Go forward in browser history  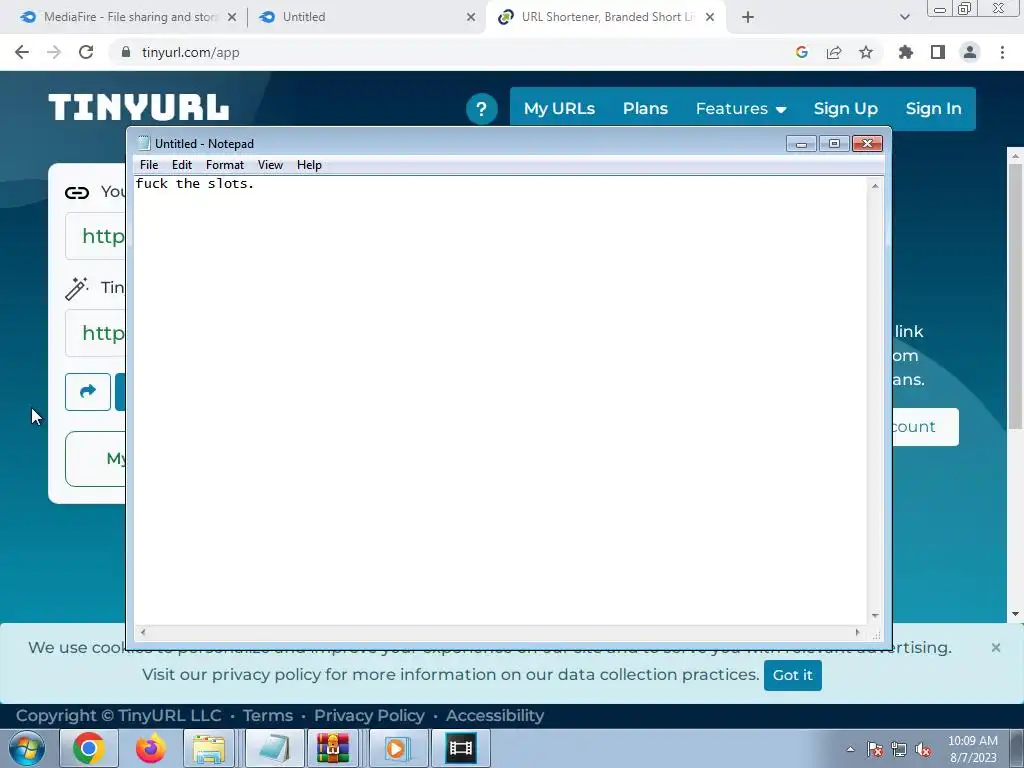coord(54,52)
